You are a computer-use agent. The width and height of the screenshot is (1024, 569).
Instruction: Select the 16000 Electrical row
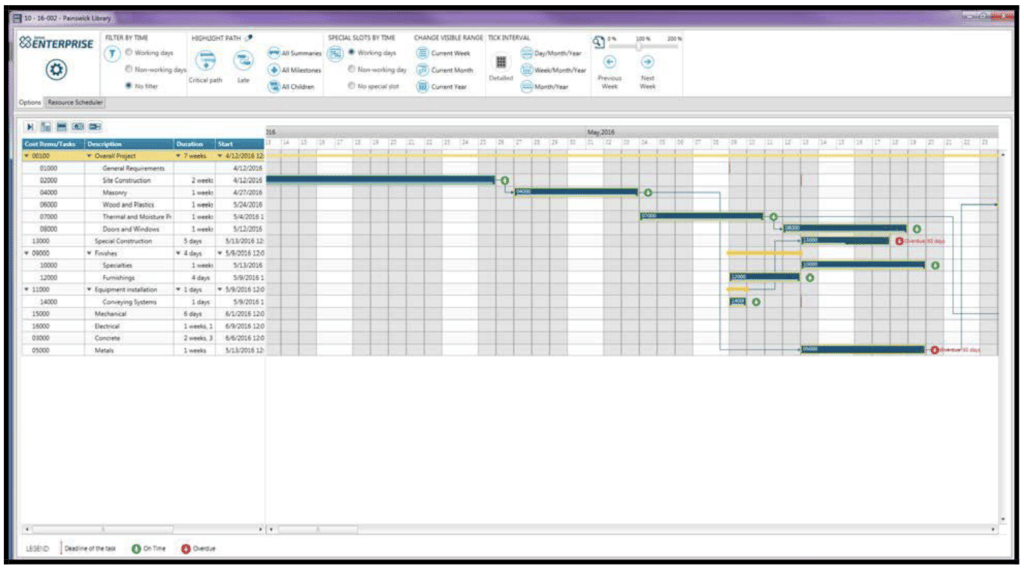point(143,326)
